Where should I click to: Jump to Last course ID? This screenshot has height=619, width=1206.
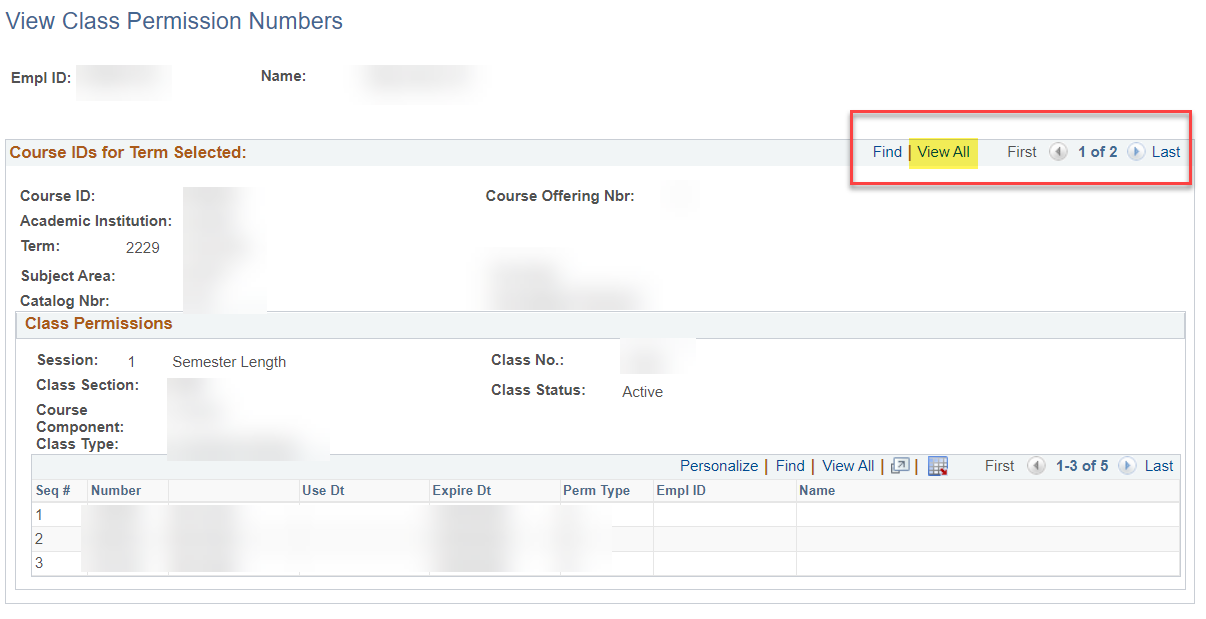(x=1166, y=152)
